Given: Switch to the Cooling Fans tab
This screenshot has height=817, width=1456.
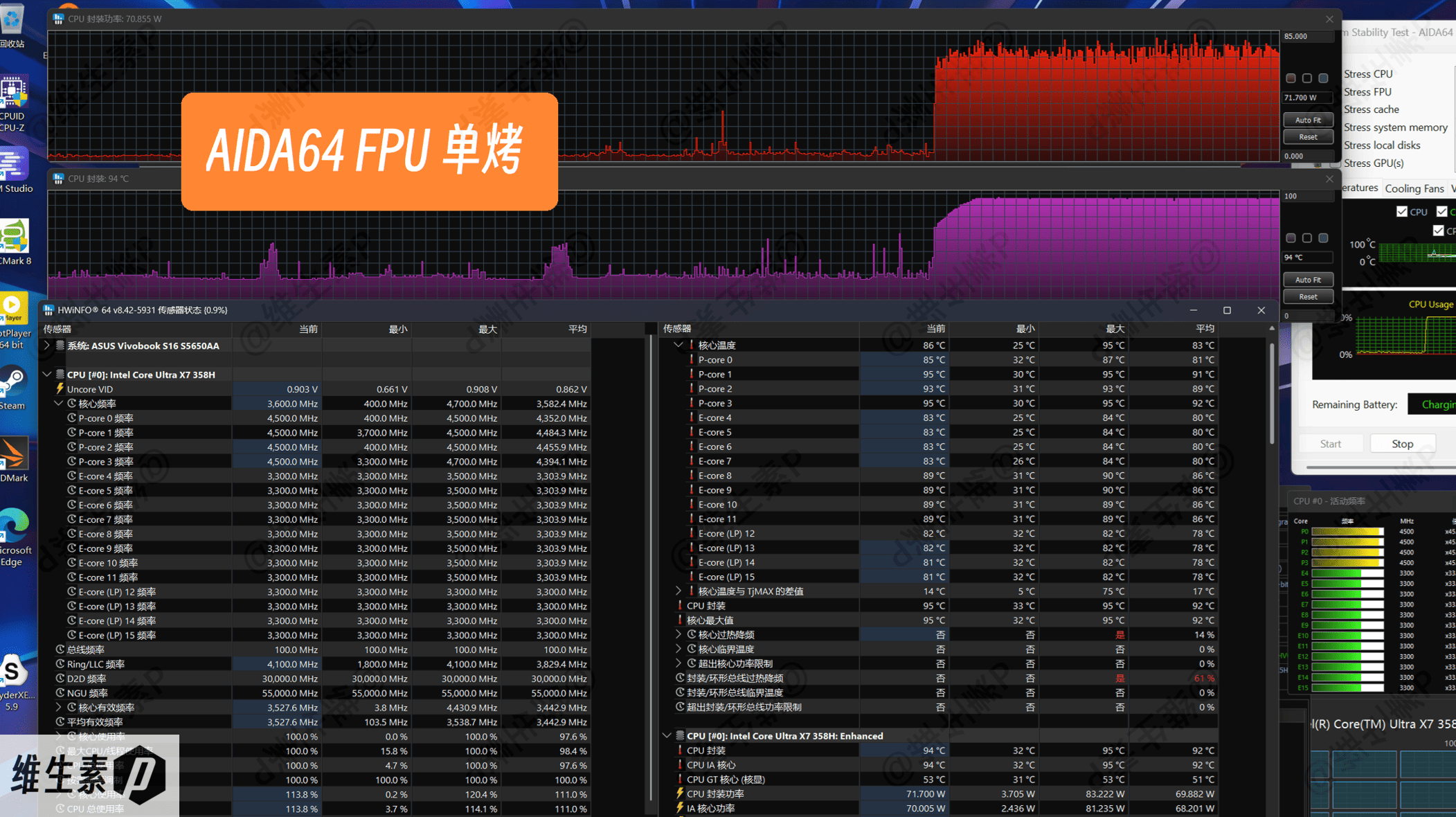Looking at the screenshot, I should point(1414,188).
